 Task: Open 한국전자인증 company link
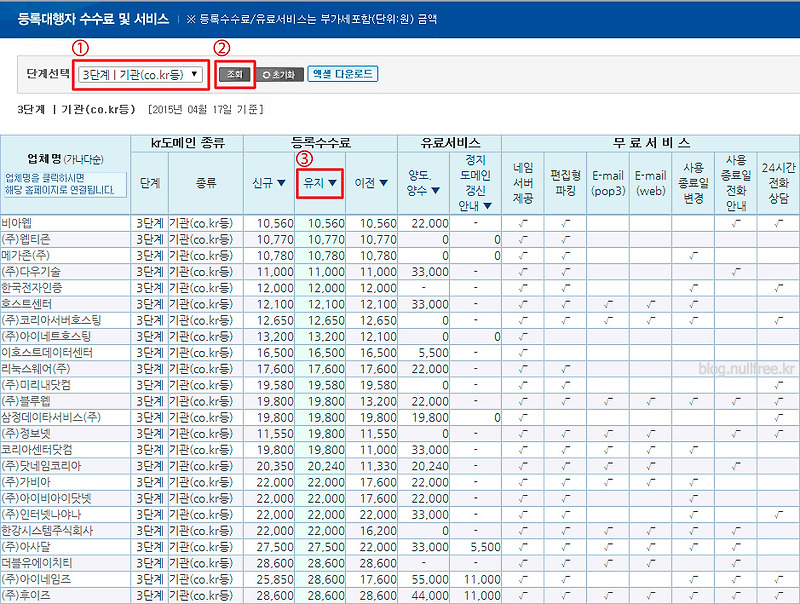[x=32, y=288]
